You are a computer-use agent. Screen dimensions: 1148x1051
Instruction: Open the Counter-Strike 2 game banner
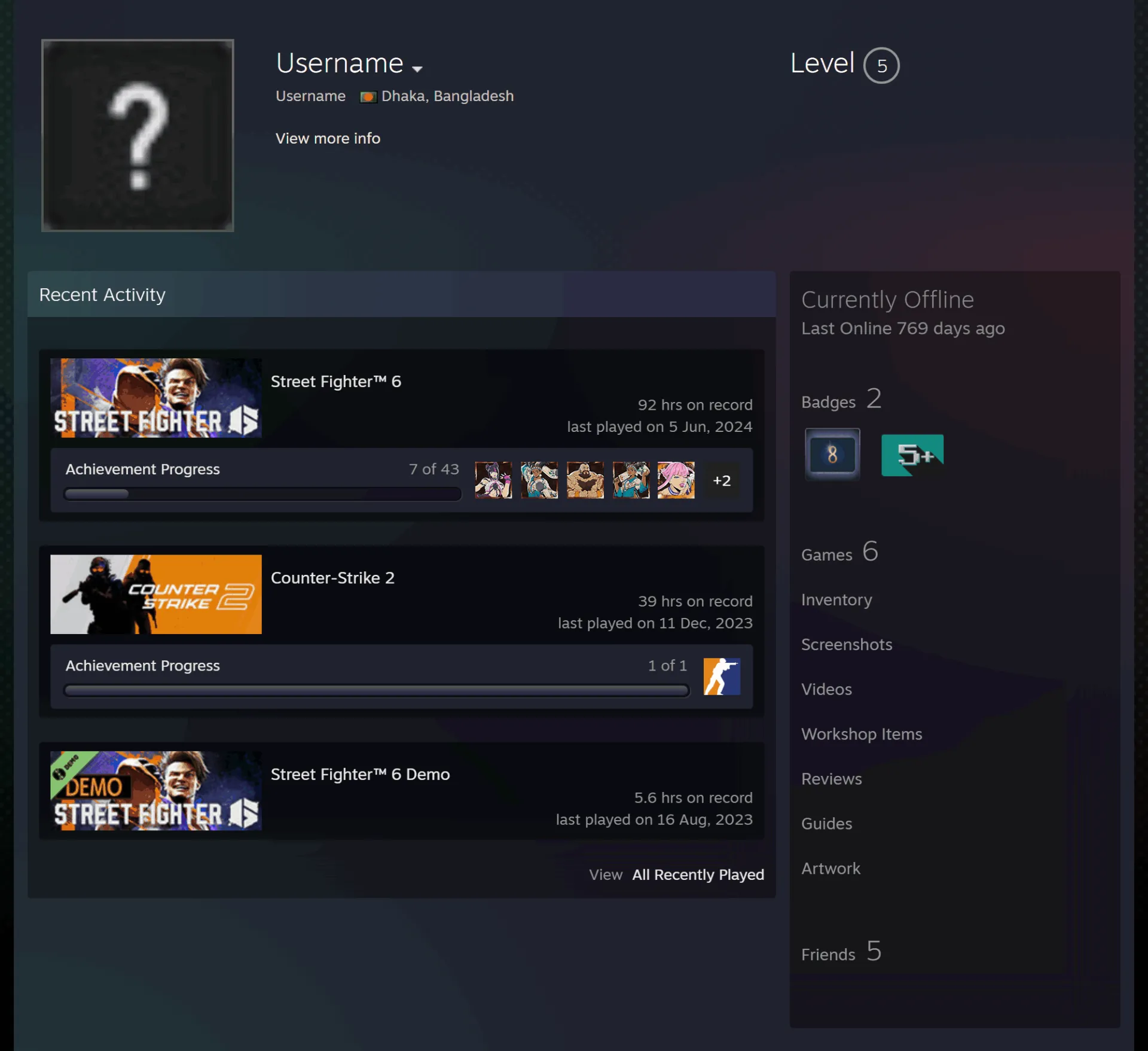[156, 594]
